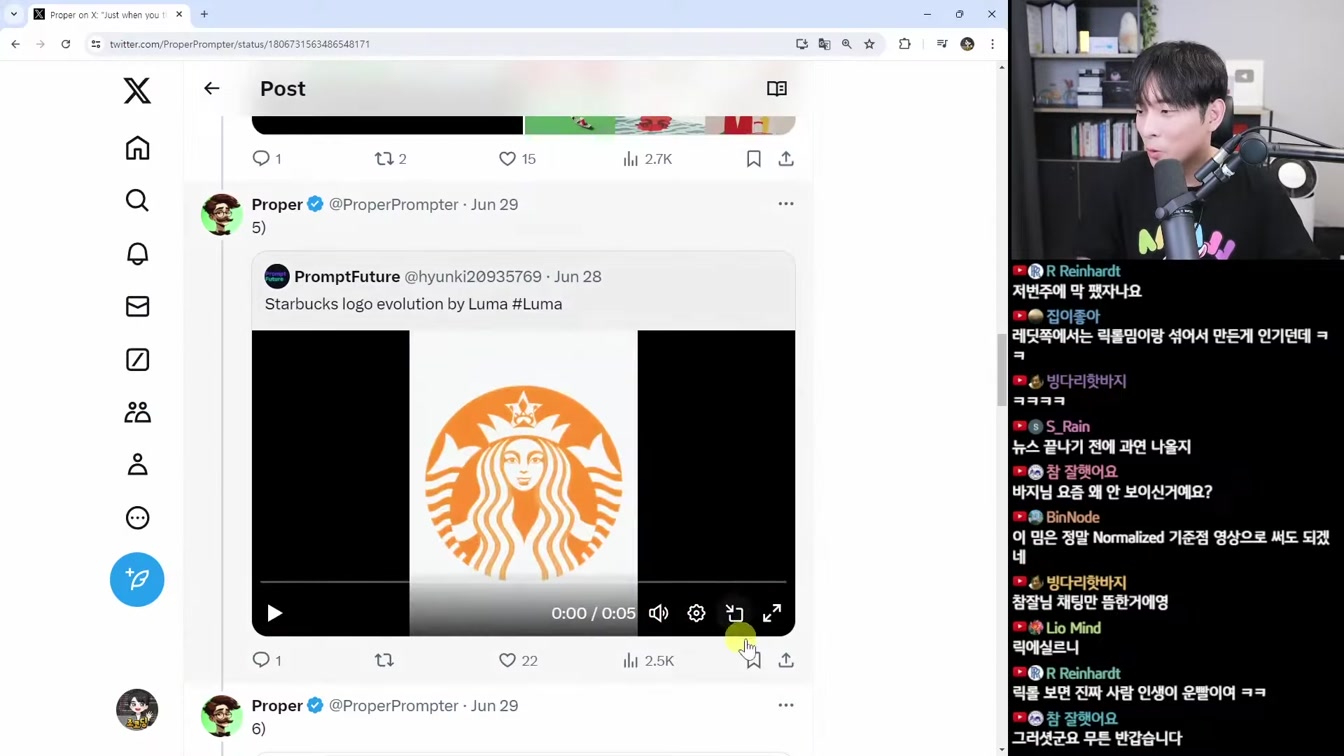This screenshot has height=756, width=1344.
Task: Click BinNode name in live chat
Action: tap(1073, 517)
